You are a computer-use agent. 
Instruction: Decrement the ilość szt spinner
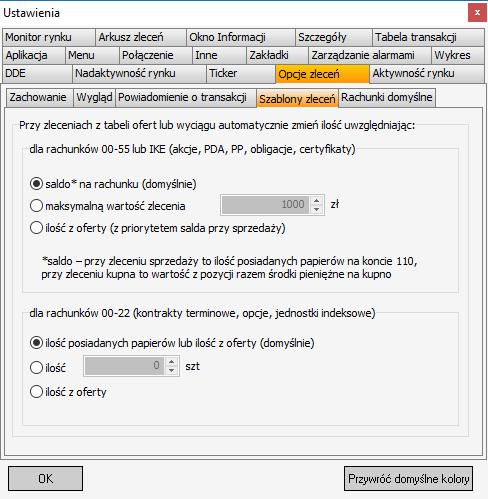(172, 370)
